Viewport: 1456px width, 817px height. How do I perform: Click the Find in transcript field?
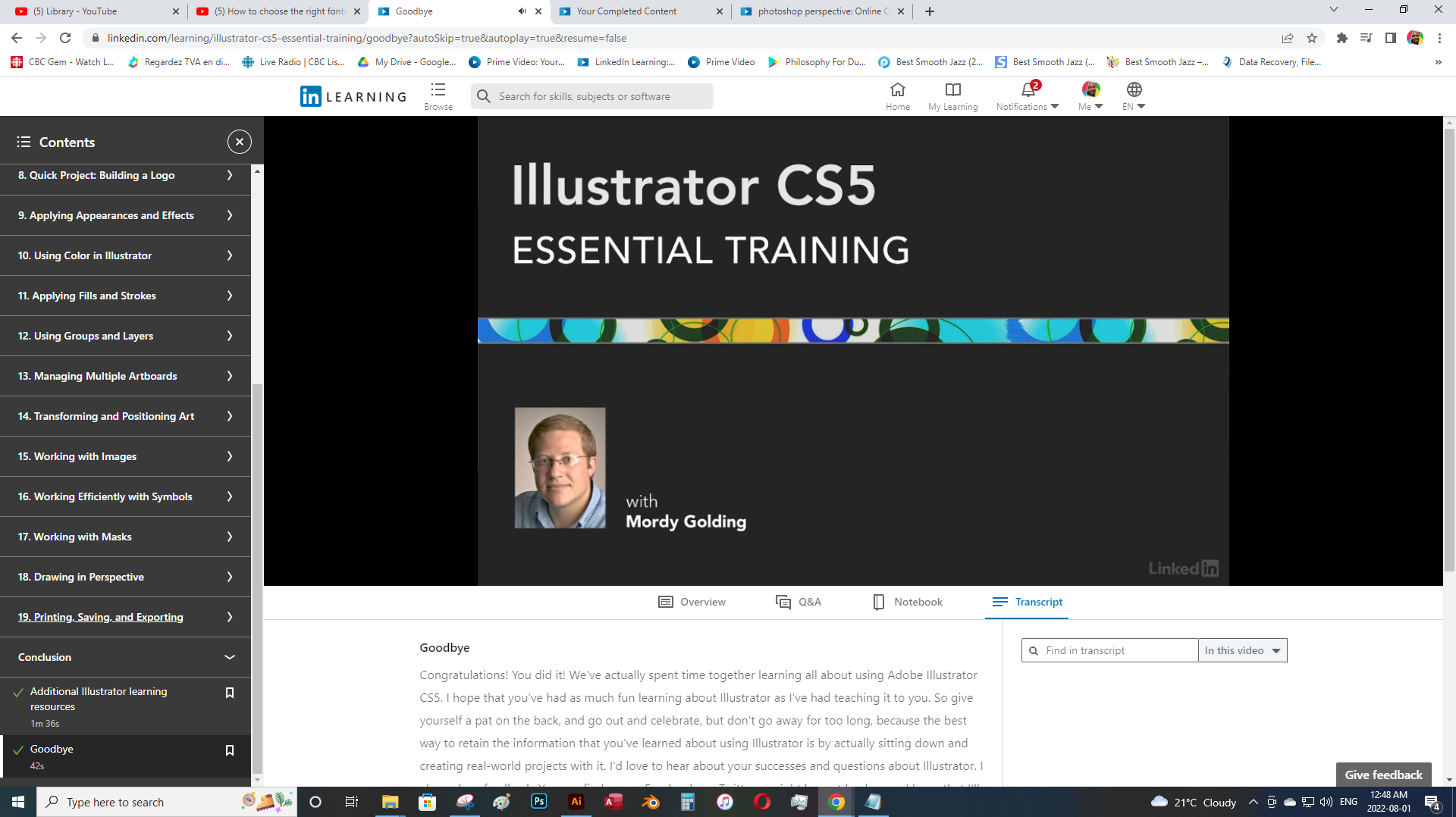coord(1115,650)
